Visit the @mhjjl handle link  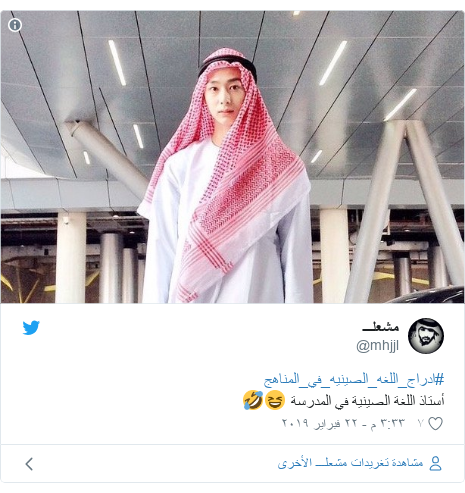[377, 346]
